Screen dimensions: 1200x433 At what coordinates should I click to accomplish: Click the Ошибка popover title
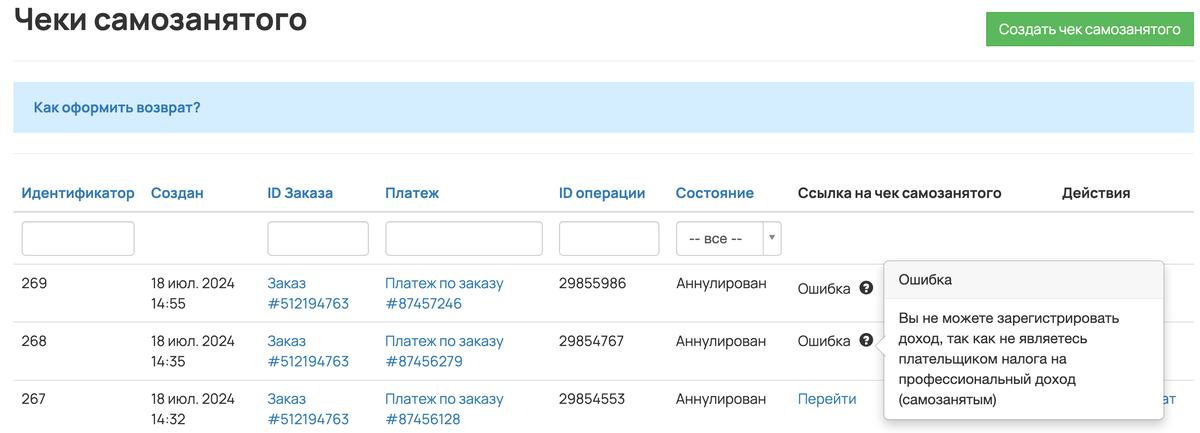point(925,280)
